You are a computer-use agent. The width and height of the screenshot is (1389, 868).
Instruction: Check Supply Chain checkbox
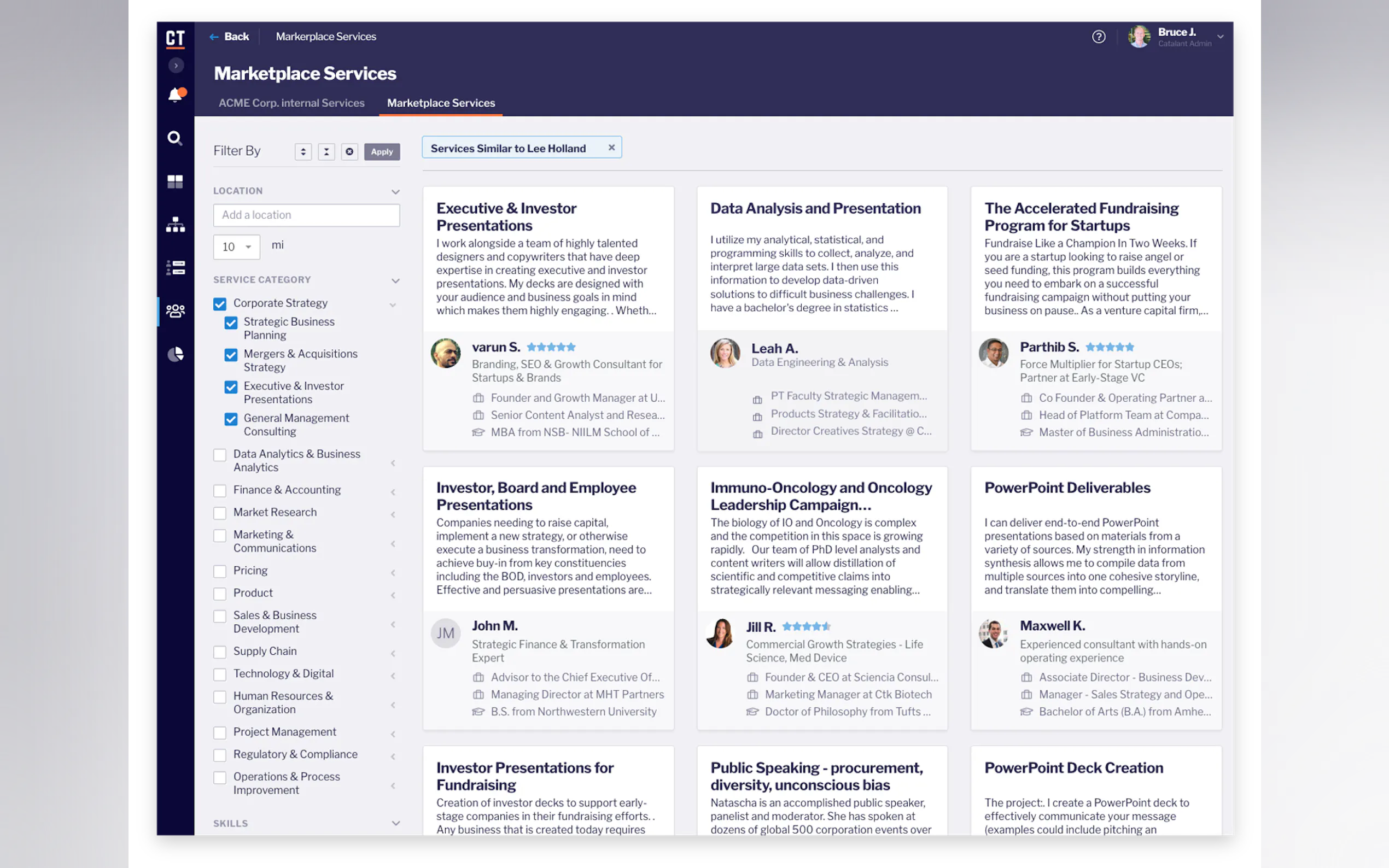coord(220,652)
